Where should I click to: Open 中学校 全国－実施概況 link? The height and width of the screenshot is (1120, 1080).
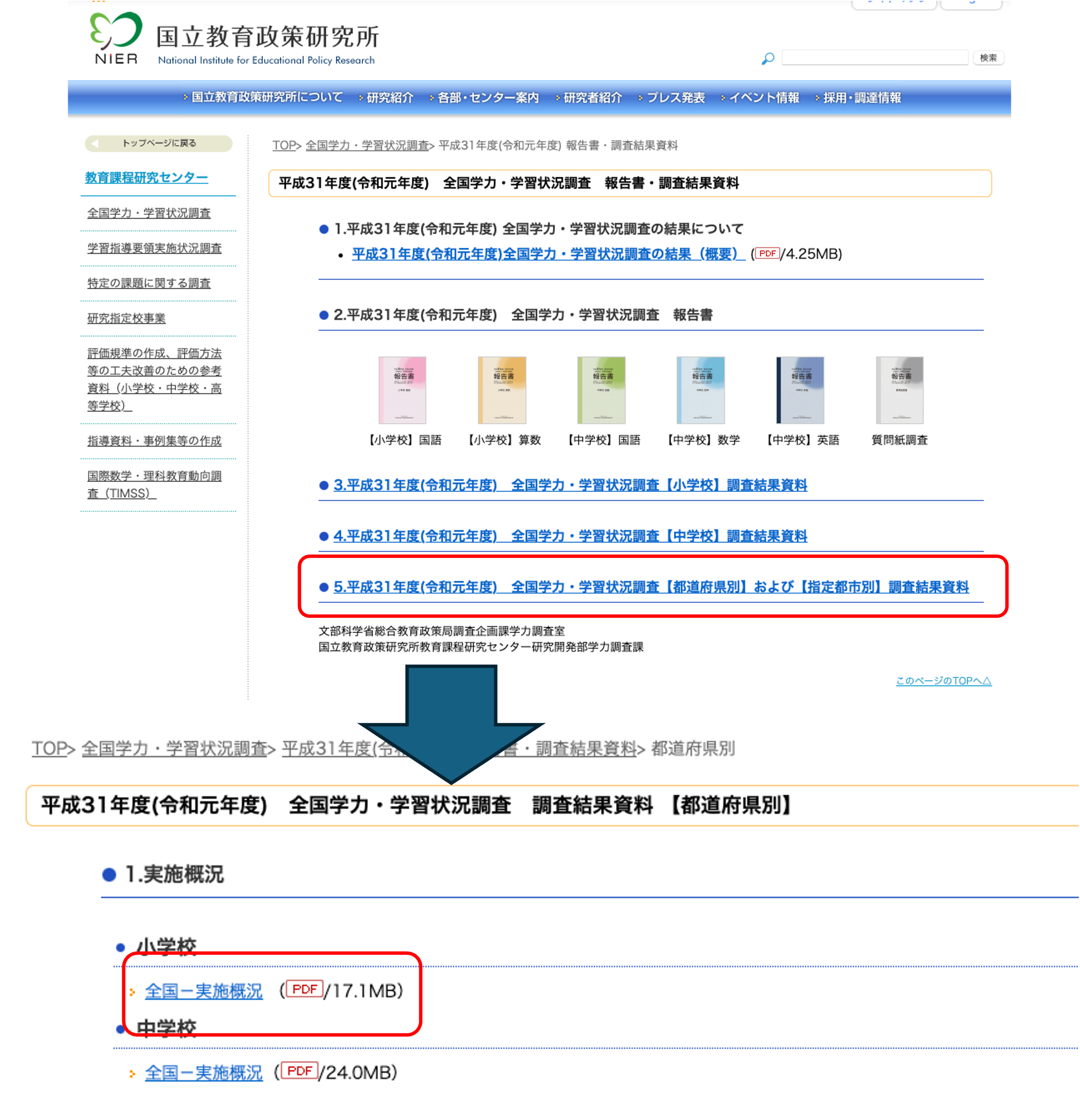tap(204, 1073)
